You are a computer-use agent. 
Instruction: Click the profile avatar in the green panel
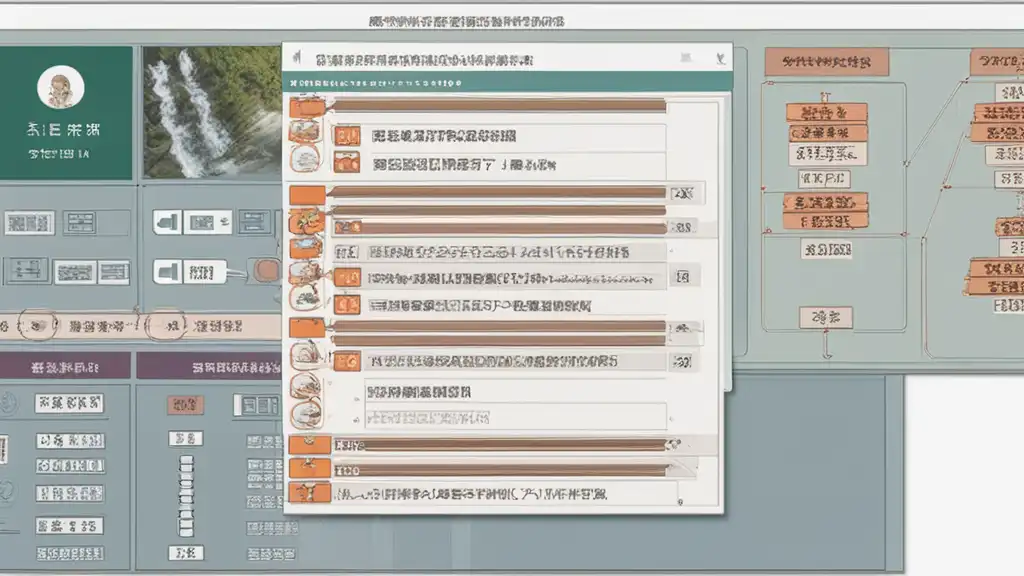pyautogui.click(x=60, y=88)
